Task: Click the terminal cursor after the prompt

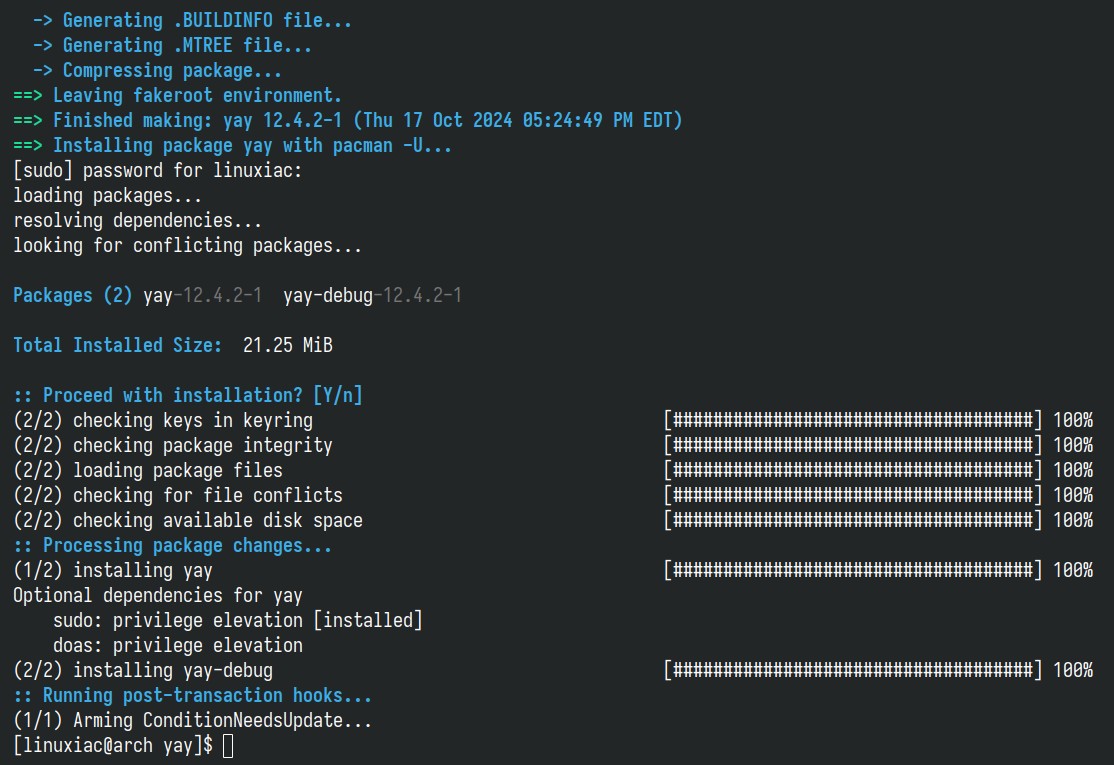Action: tap(228, 746)
